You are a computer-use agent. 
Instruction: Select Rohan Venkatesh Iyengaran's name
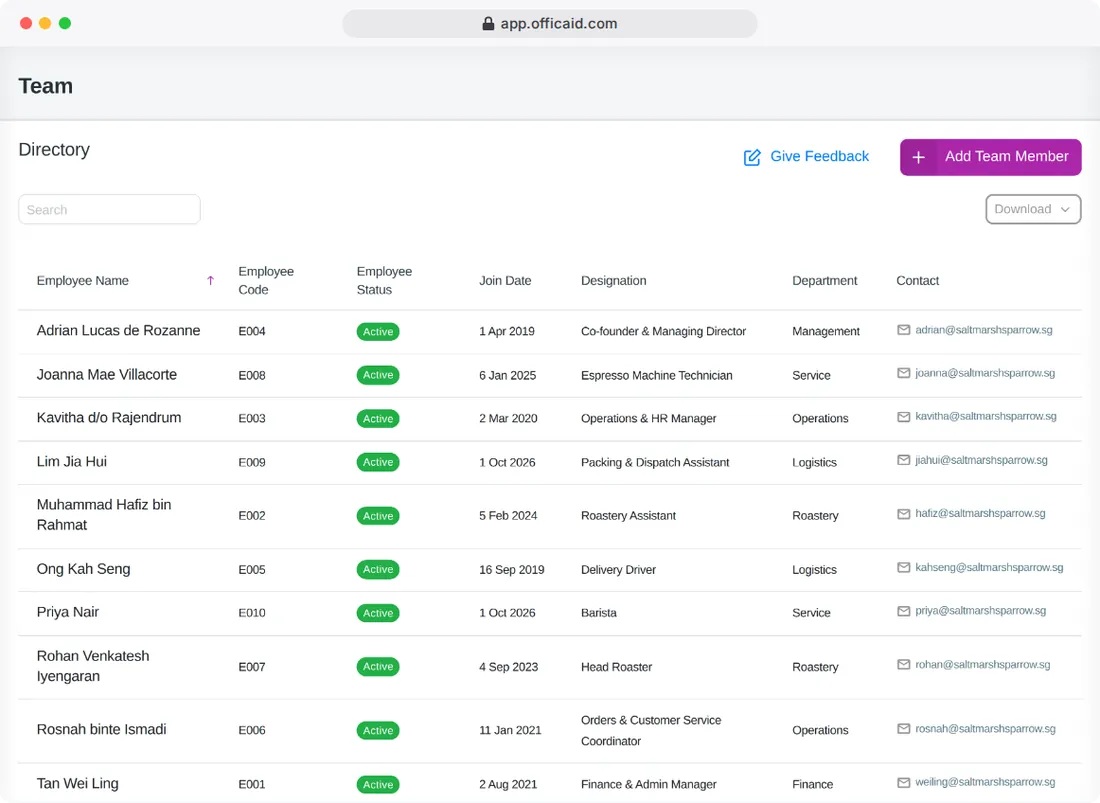pyautogui.click(x=93, y=666)
